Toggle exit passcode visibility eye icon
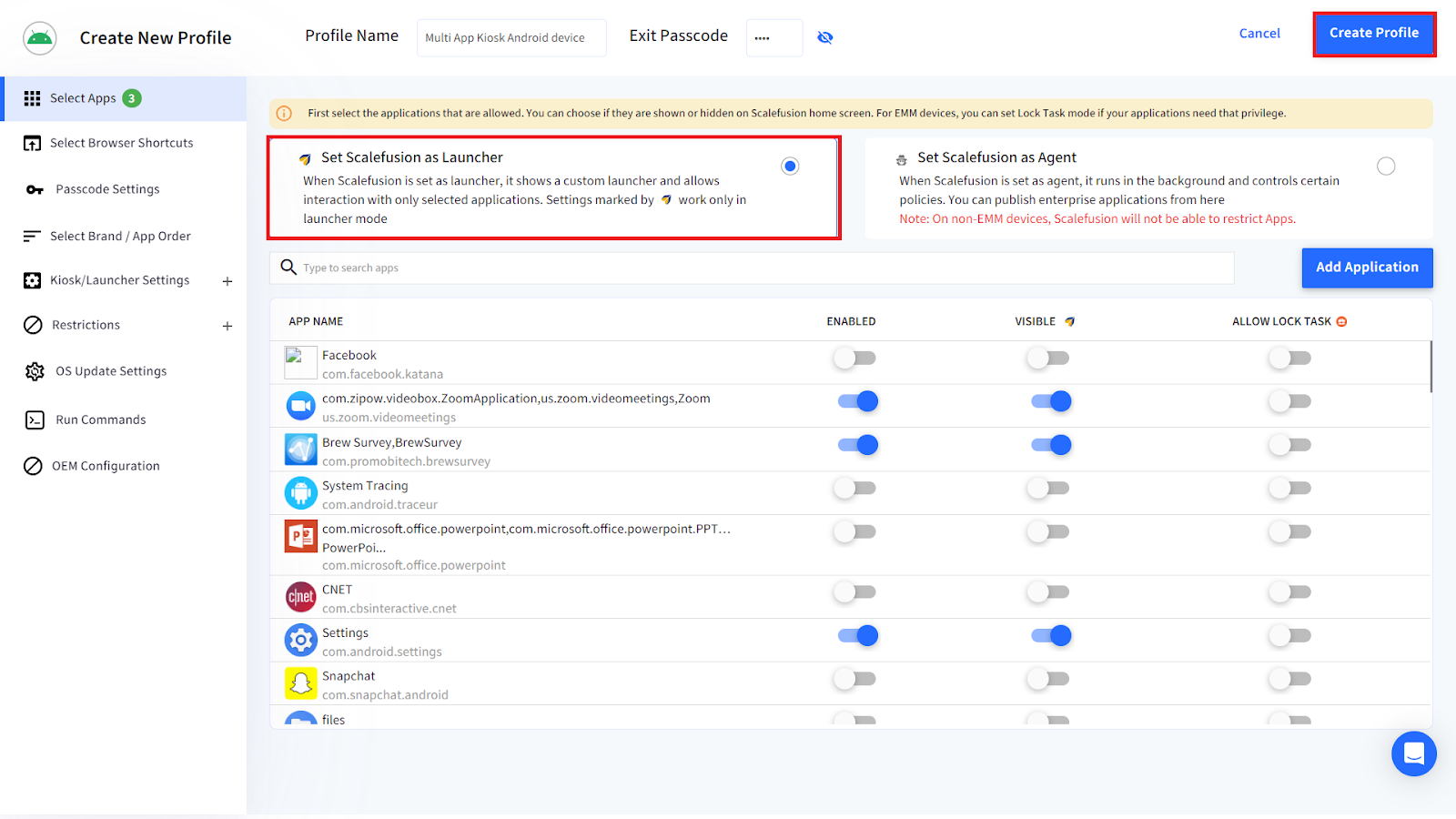Screen dimensions: 1456x819 pyautogui.click(x=824, y=37)
